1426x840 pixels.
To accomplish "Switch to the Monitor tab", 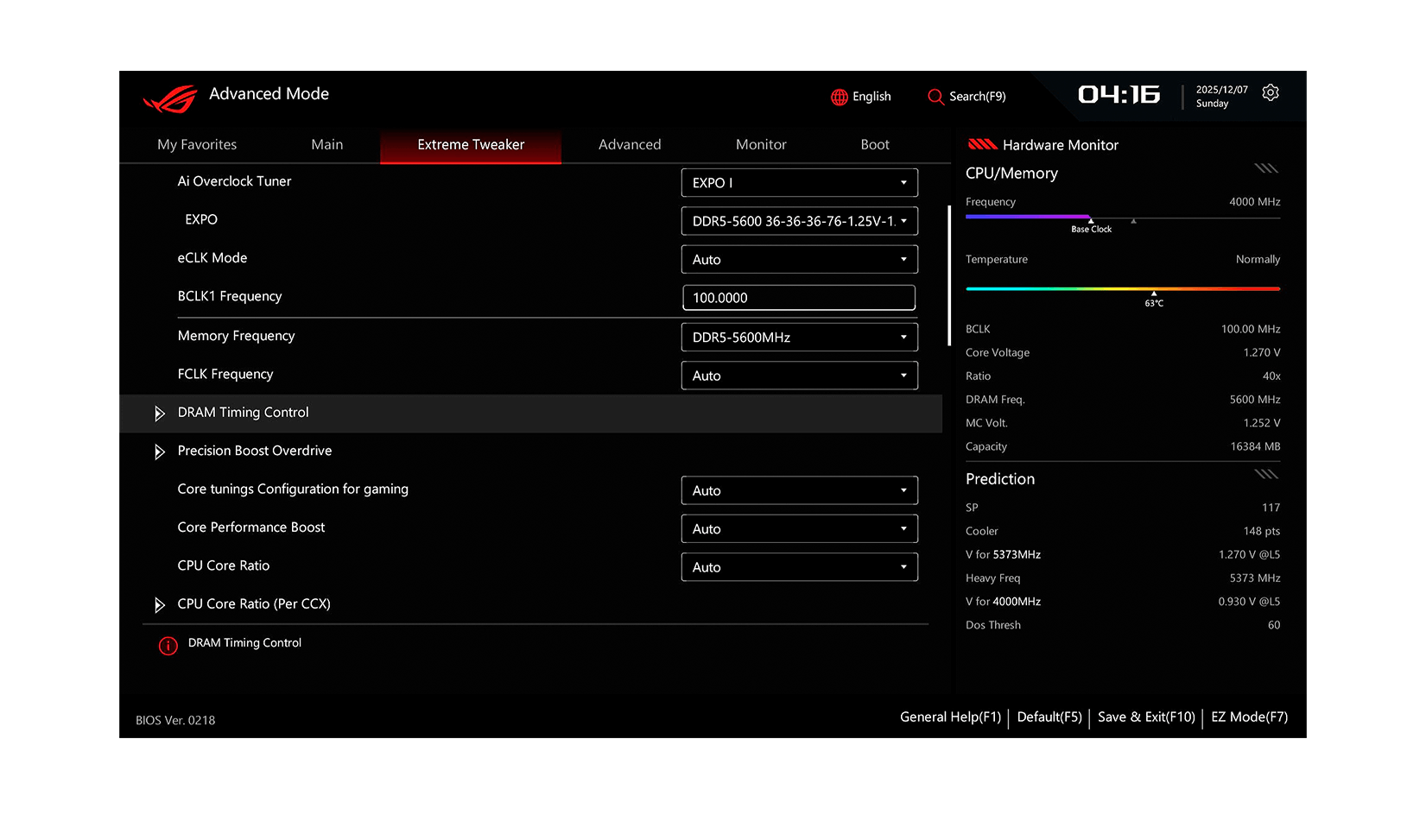I will (760, 145).
